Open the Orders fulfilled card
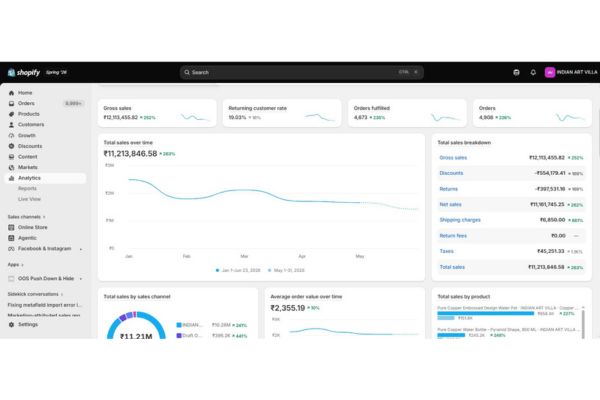Screen dimensions: 600x400 (x=407, y=113)
